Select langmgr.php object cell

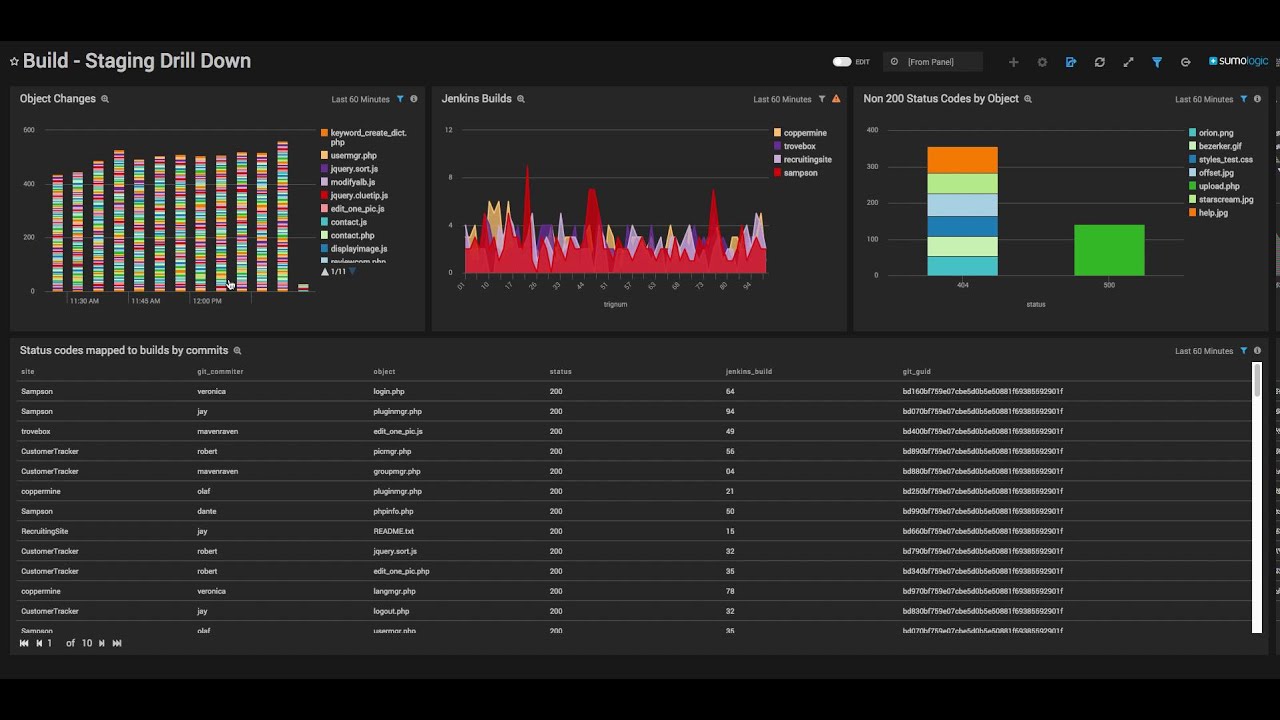pos(394,592)
